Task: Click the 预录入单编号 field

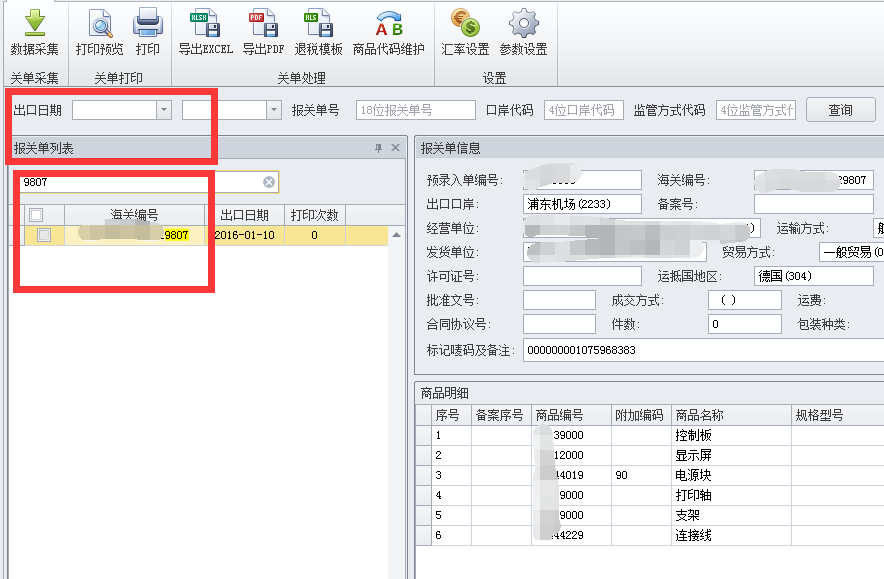Action: coord(582,180)
